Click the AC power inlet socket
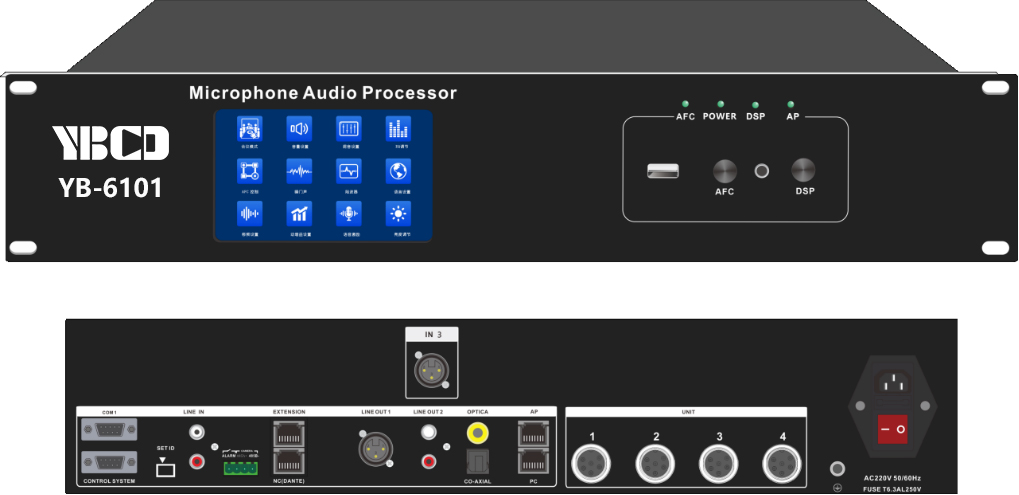The height and width of the screenshot is (495, 1019). click(892, 381)
